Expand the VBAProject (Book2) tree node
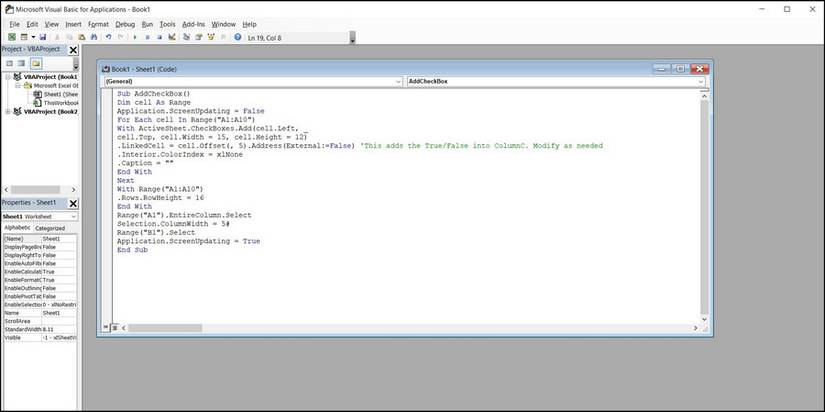Screen dimensions: 825x412 tap(8, 112)
